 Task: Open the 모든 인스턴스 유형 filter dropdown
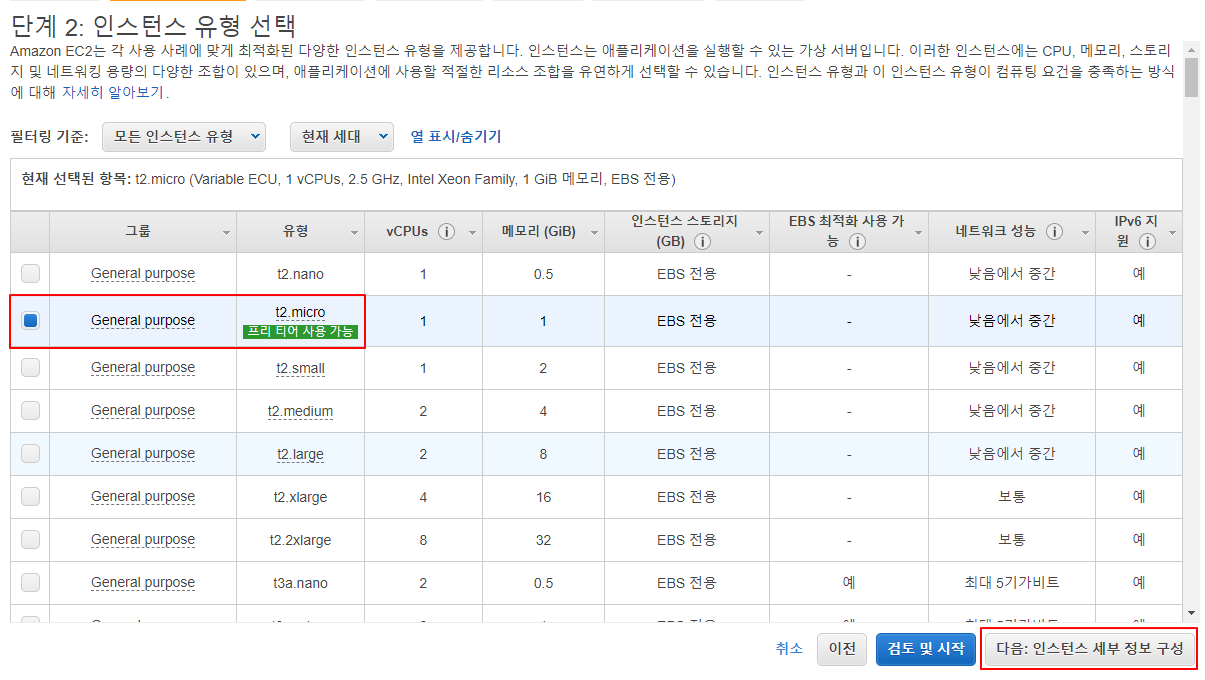[184, 136]
